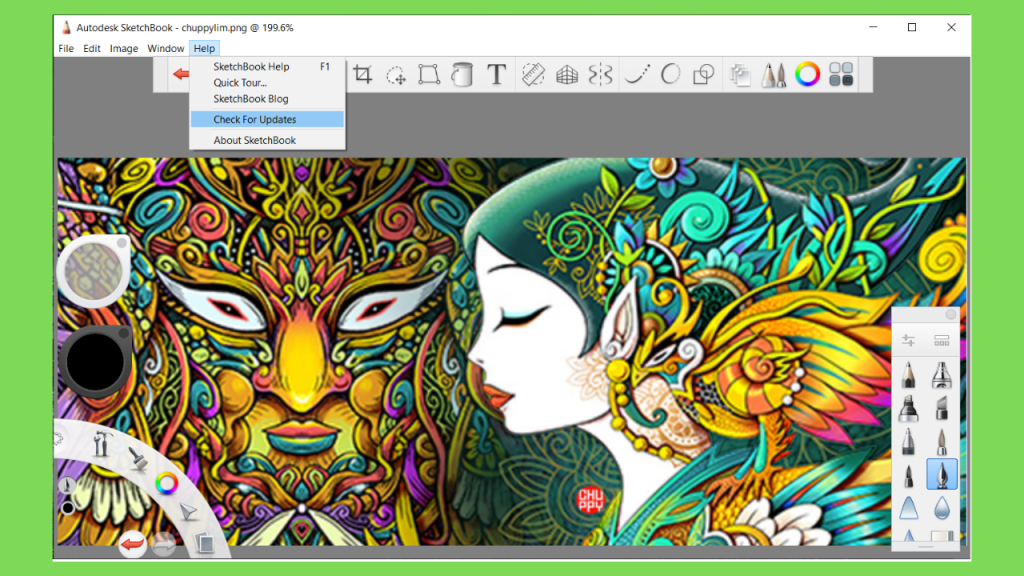The width and height of the screenshot is (1024, 576).
Task: Open the Brush Palette from toolbar
Action: pos(774,75)
